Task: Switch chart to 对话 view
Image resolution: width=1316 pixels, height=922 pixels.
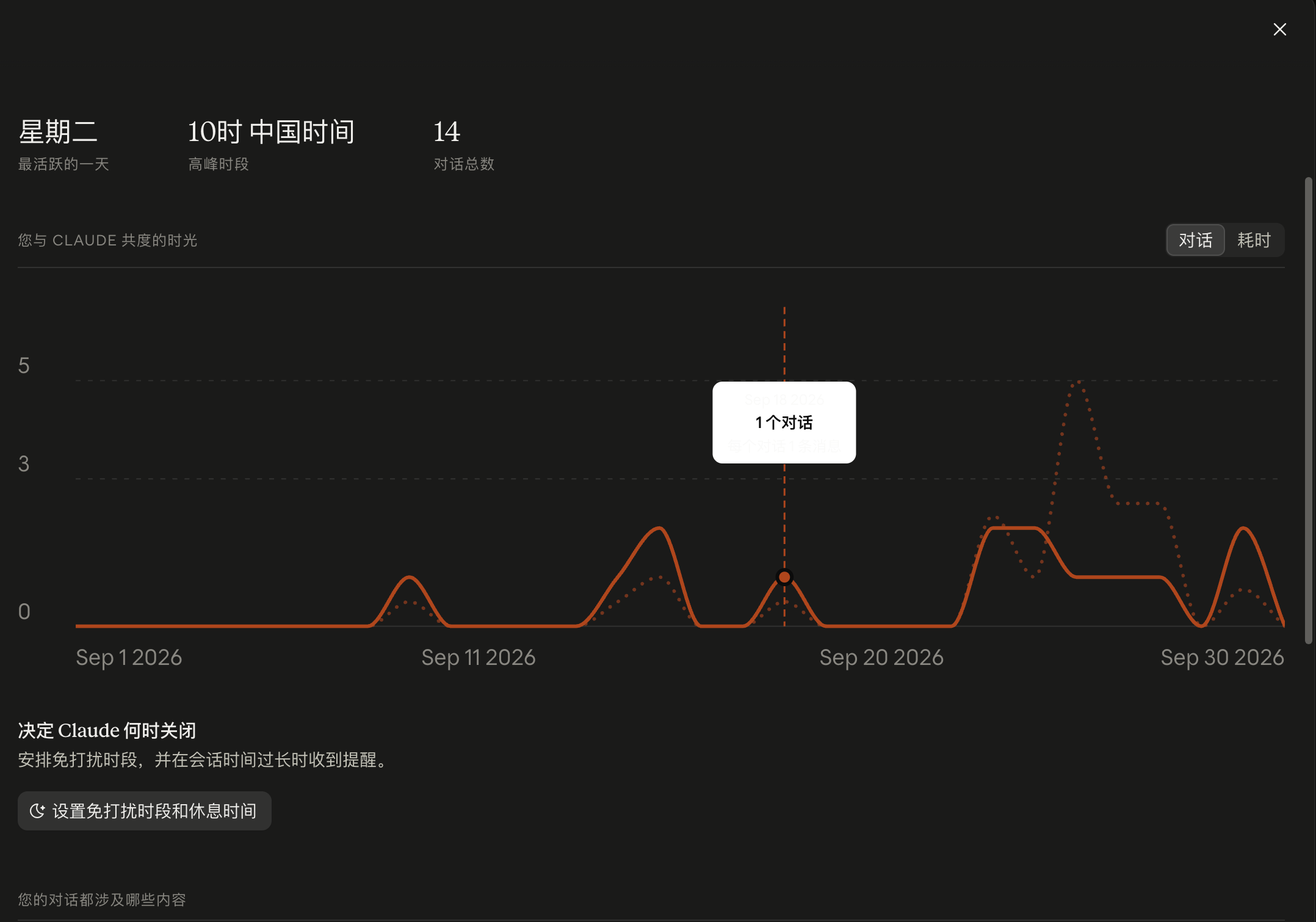Action: point(1195,240)
